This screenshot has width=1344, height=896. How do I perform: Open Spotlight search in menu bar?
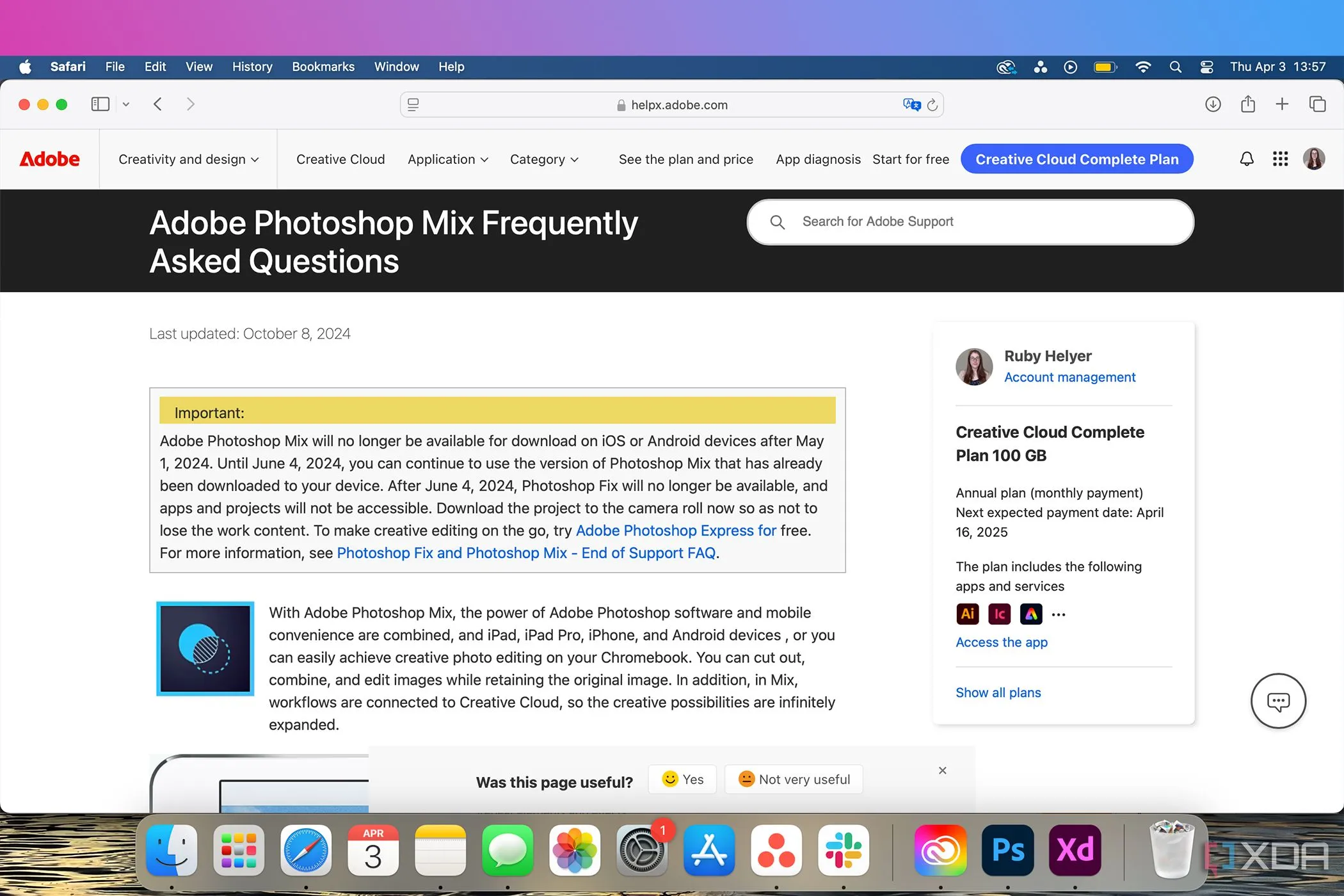pyautogui.click(x=1175, y=67)
